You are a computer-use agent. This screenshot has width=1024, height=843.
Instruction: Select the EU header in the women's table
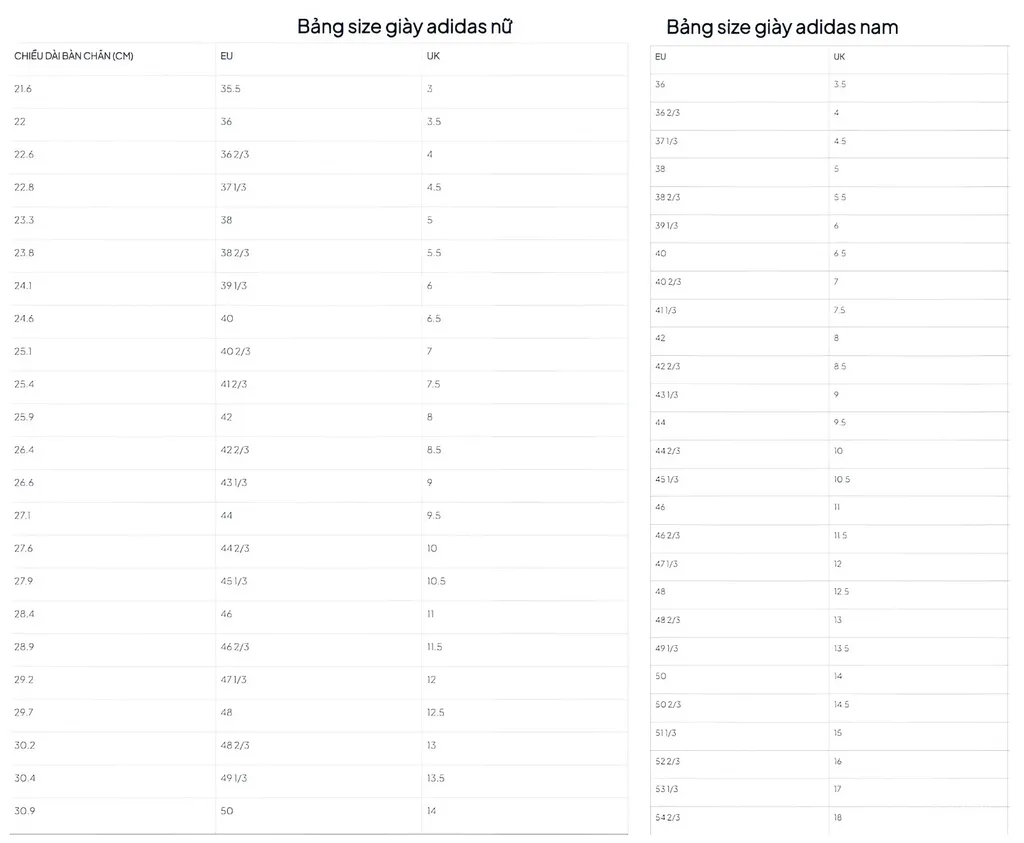[x=227, y=56]
